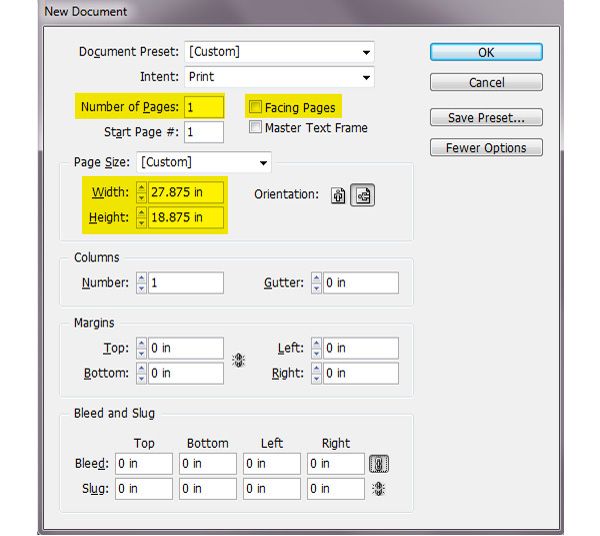The image size is (600, 536).
Task: Increase Columns Number with up arrow
Action: click(x=142, y=278)
